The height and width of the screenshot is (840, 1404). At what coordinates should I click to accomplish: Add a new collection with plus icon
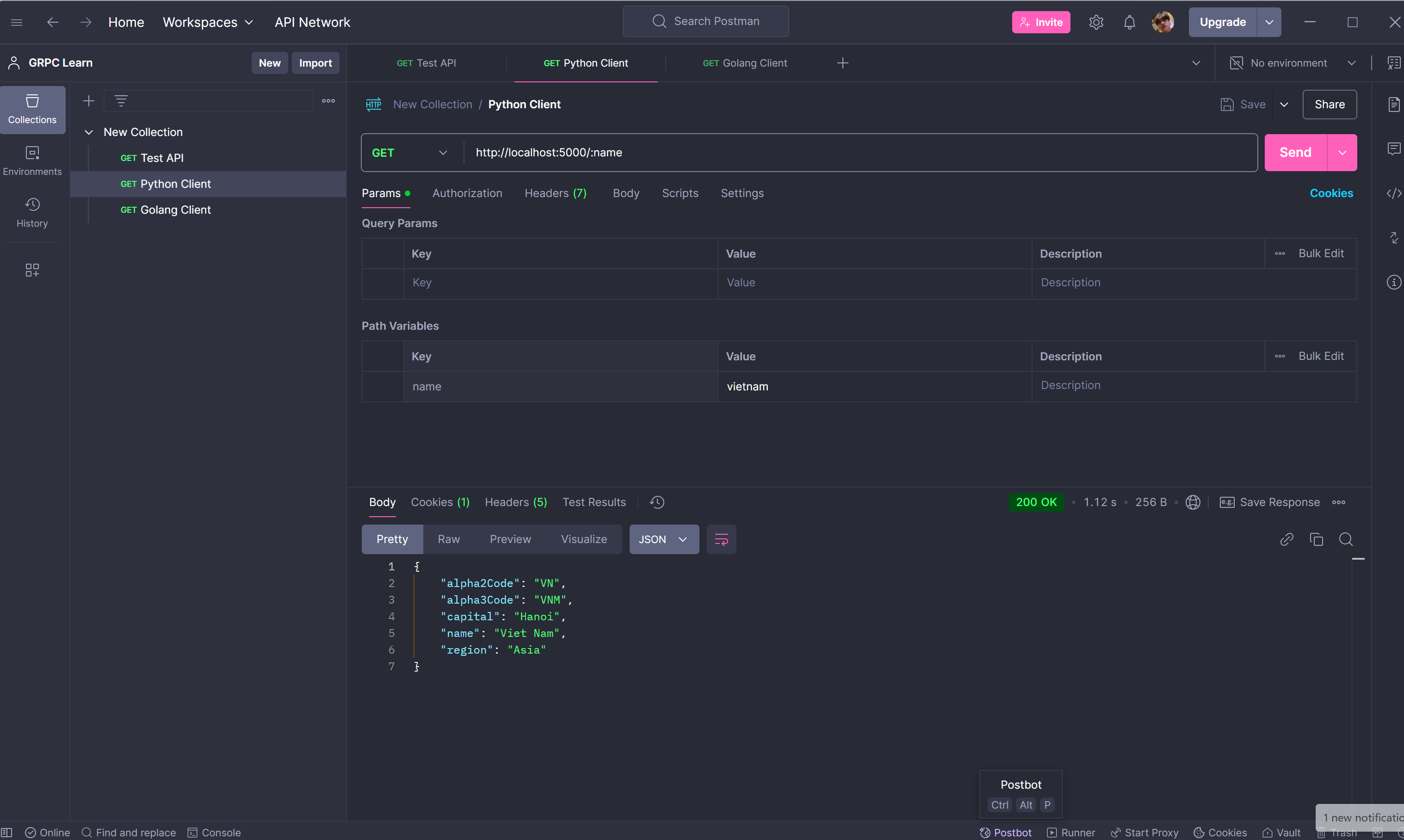pyautogui.click(x=88, y=101)
